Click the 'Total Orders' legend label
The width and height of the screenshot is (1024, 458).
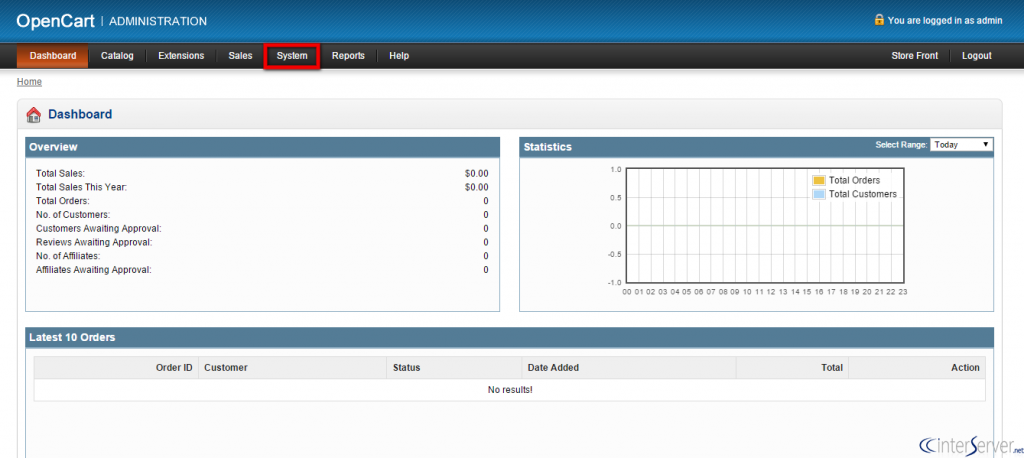[x=854, y=180]
